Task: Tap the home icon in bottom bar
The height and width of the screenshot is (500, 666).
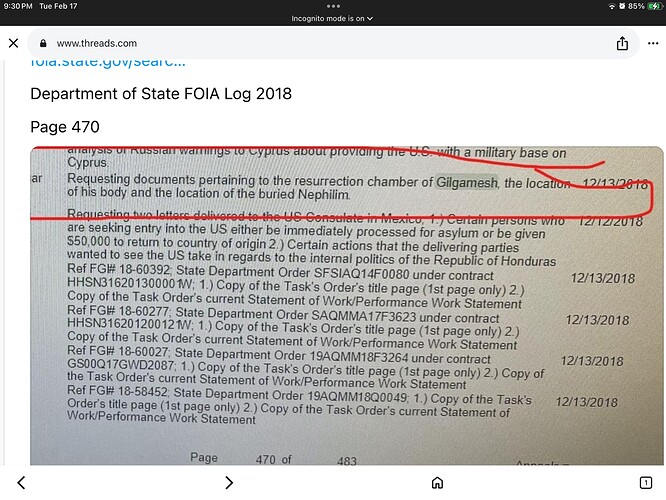Action: (x=437, y=483)
